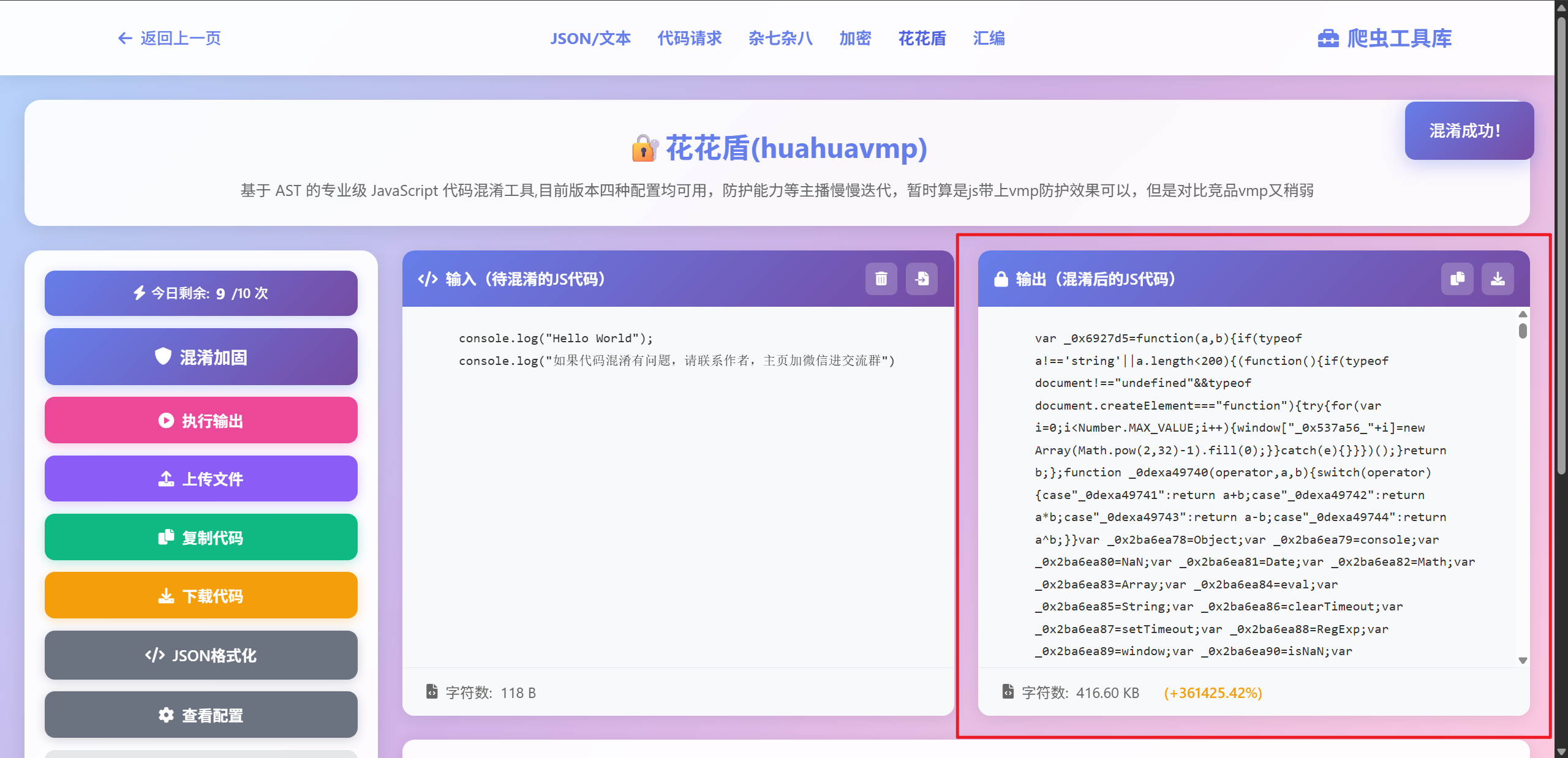Click the 上传文件 button
The image size is (1568, 758).
[201, 479]
